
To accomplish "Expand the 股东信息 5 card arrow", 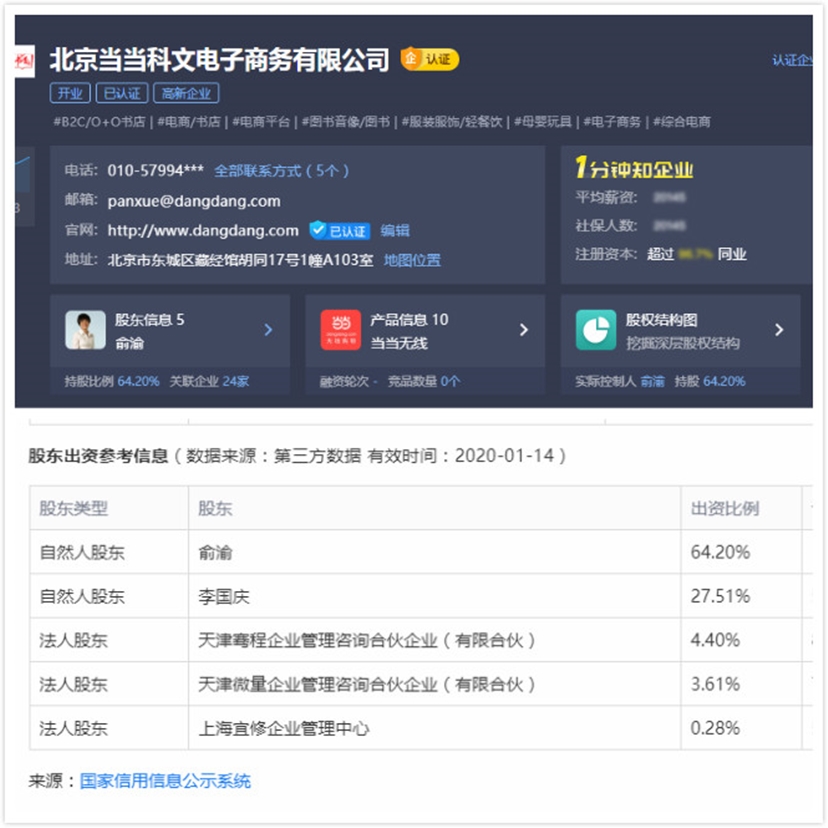I will point(268,330).
